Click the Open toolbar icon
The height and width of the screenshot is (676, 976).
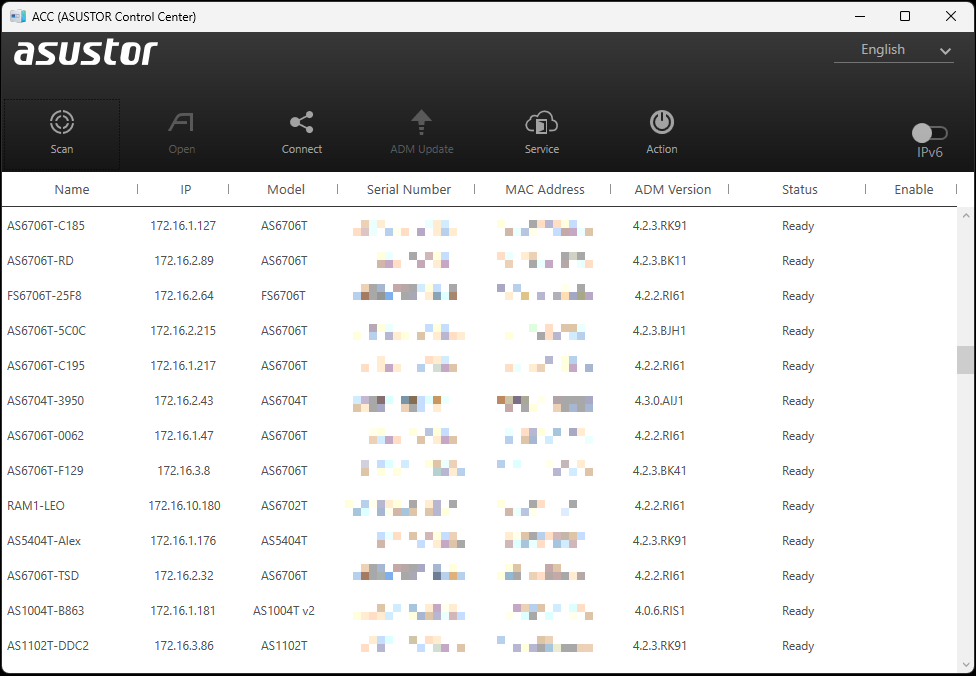pos(181,122)
